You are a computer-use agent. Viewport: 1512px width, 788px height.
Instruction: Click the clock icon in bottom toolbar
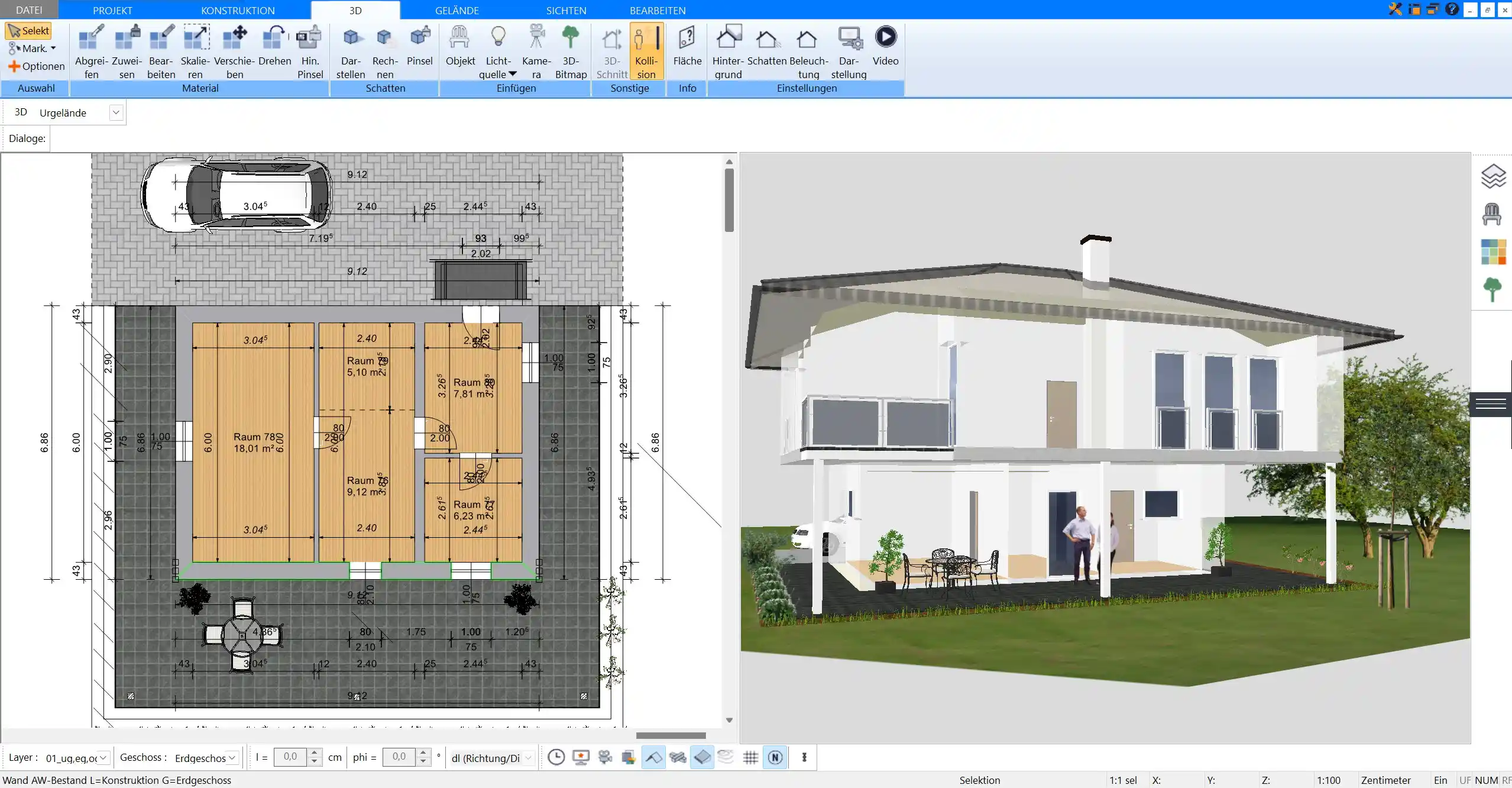(x=556, y=757)
